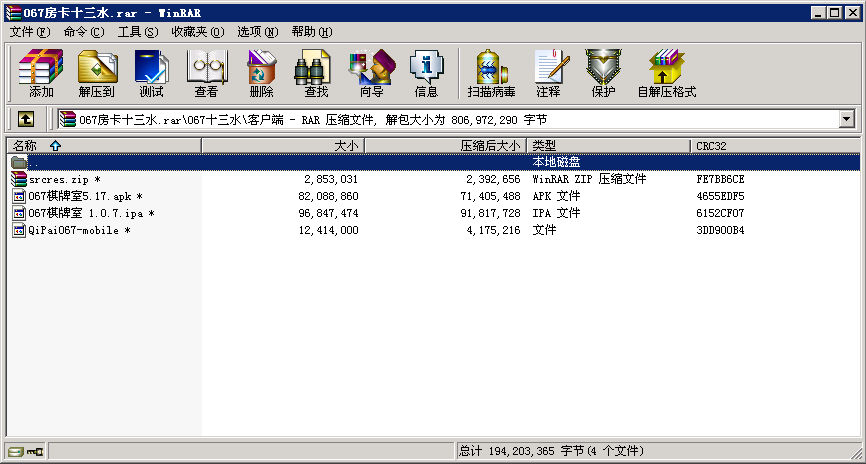Open the File (文件) menu
Viewport: 866px width, 464px height.
pyautogui.click(x=30, y=32)
